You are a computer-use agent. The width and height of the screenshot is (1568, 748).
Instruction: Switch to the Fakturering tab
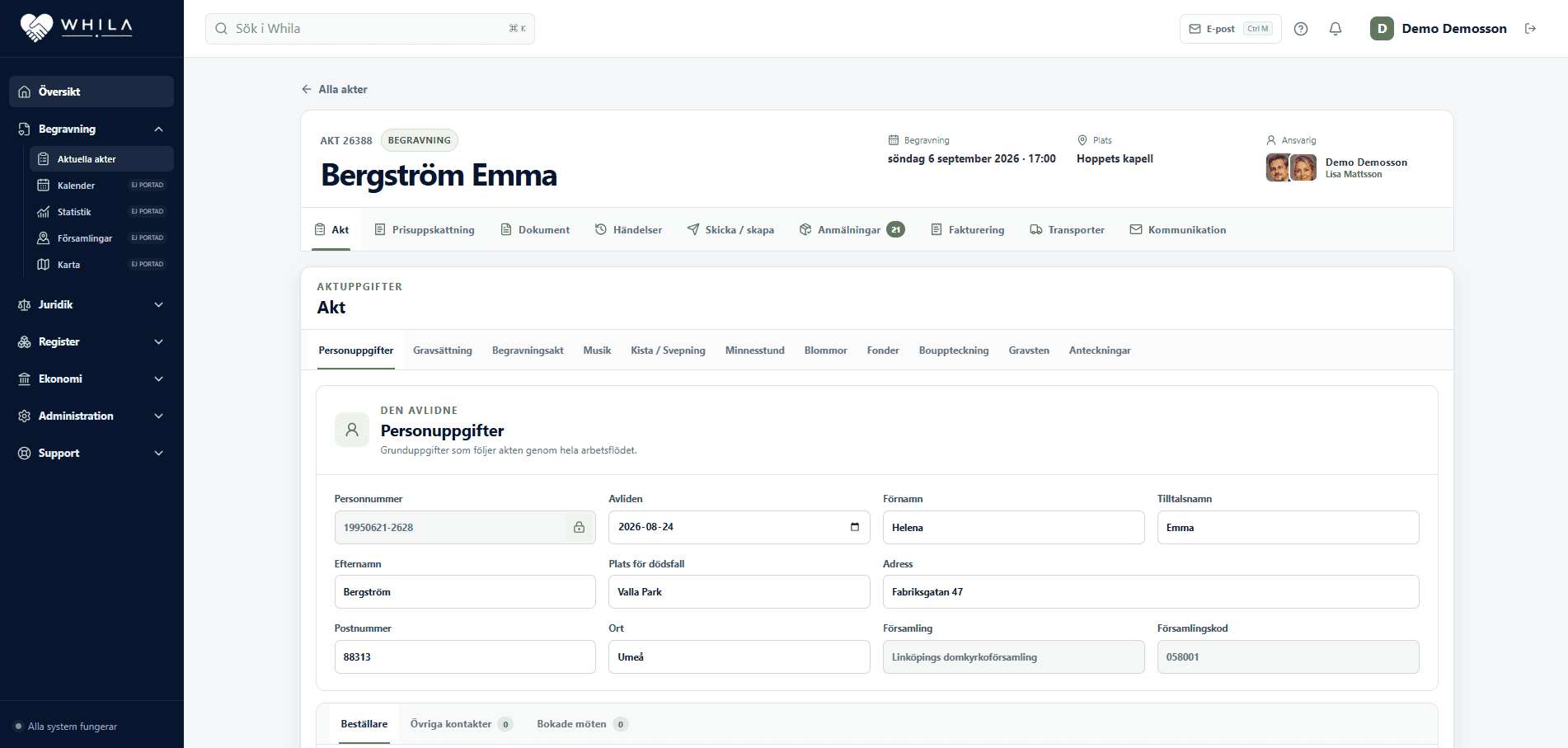(x=968, y=230)
